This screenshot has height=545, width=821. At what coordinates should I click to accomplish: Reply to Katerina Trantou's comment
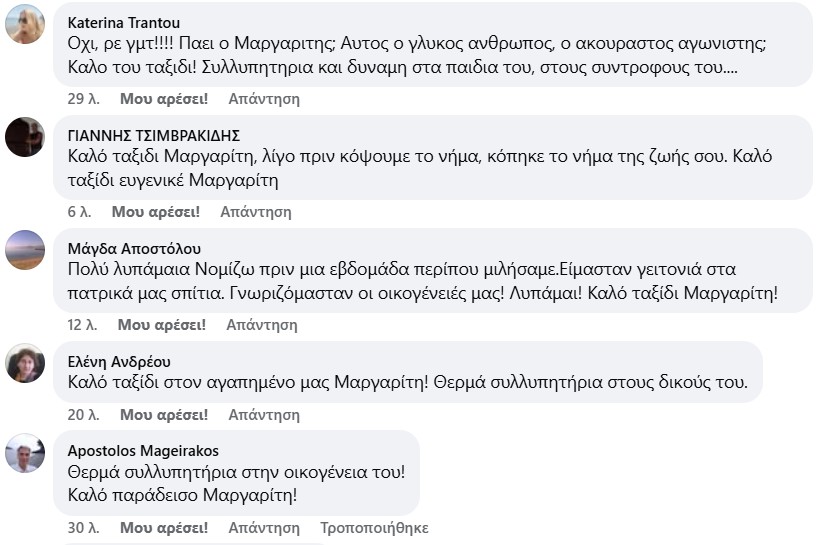[x=264, y=99]
